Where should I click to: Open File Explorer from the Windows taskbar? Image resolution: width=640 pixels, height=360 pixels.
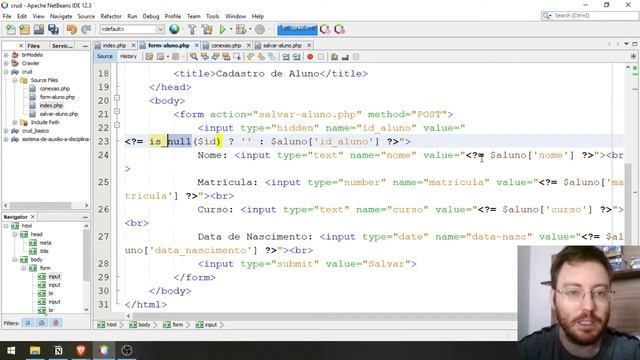(35, 350)
